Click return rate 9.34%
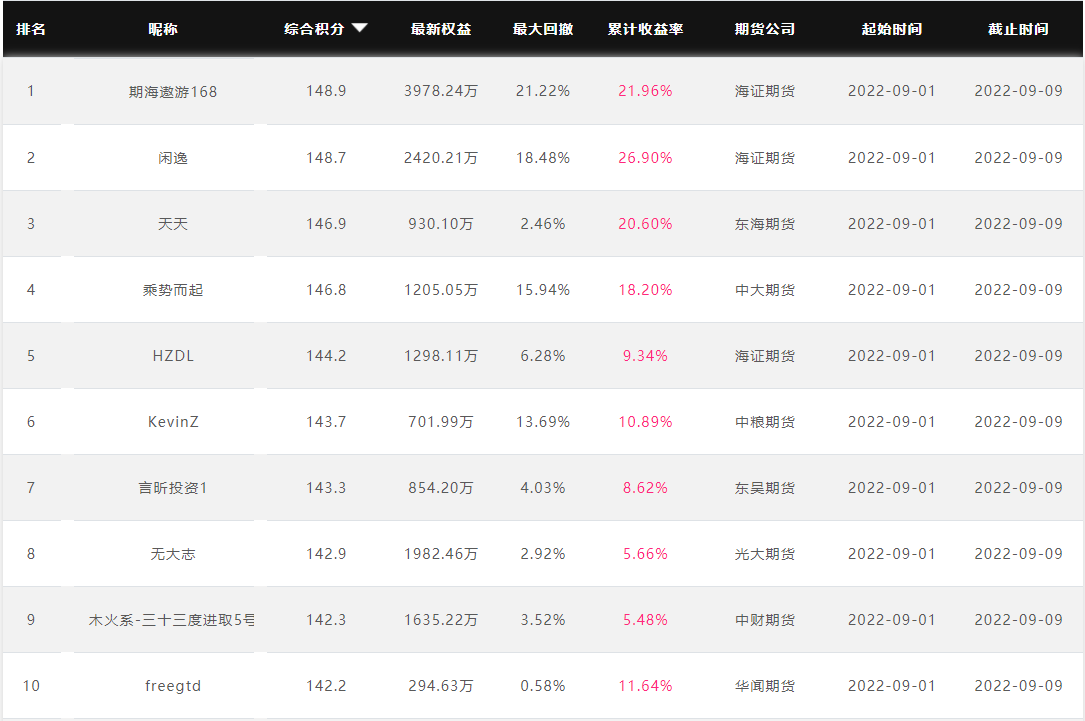The image size is (1085, 721). 646,356
